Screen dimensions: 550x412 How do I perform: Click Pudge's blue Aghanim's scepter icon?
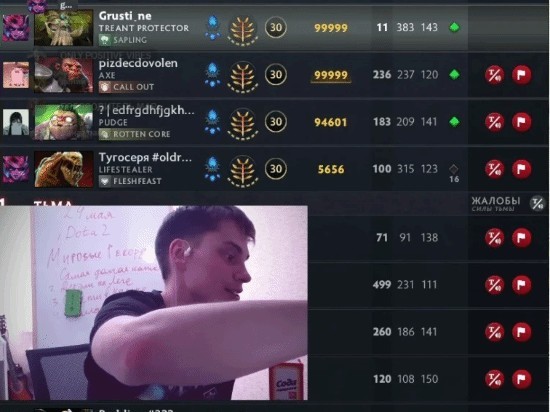pos(213,122)
